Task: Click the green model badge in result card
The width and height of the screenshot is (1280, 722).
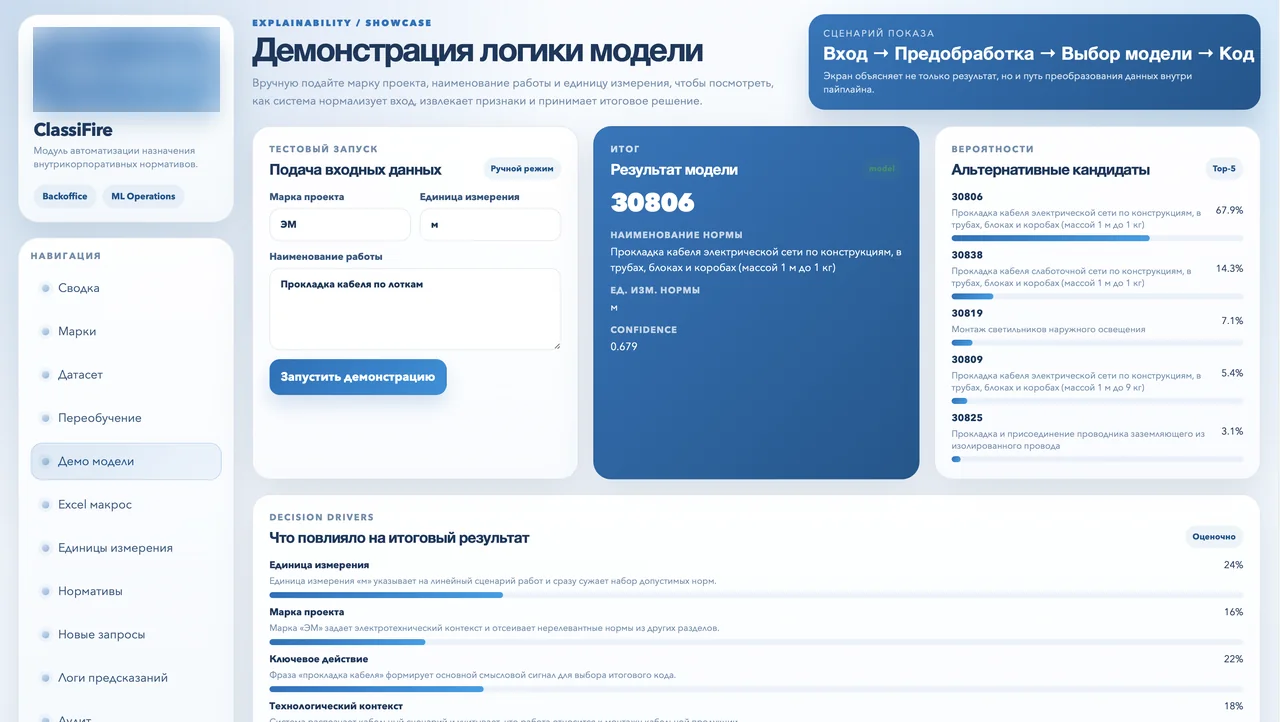Action: 882,169
